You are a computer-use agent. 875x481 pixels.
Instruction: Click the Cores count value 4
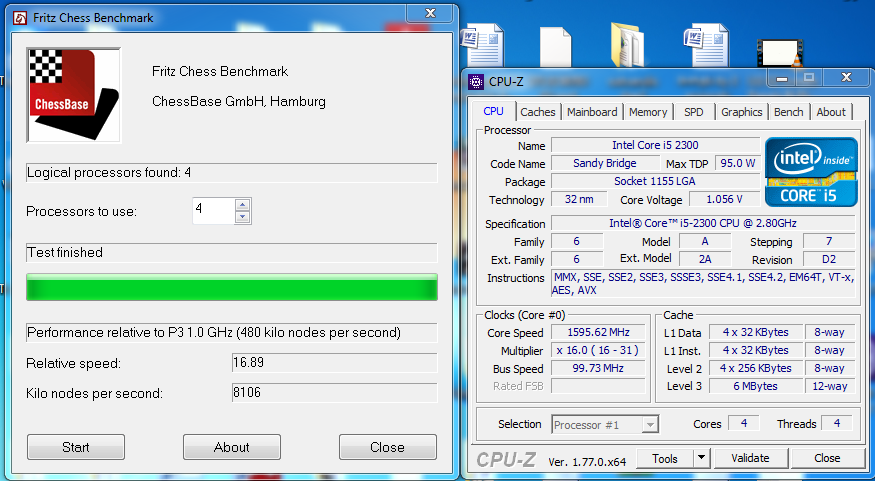(744, 424)
